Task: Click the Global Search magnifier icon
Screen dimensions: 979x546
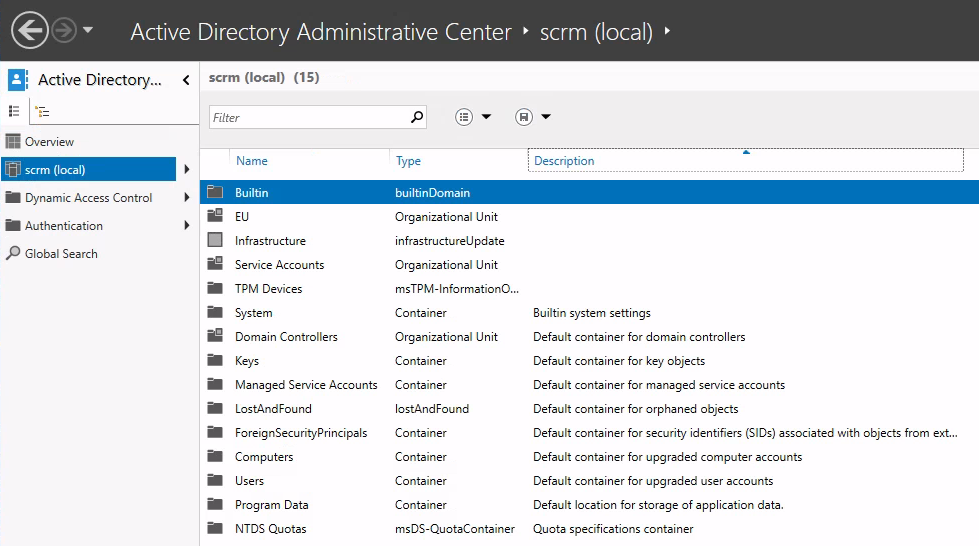Action: 12,253
